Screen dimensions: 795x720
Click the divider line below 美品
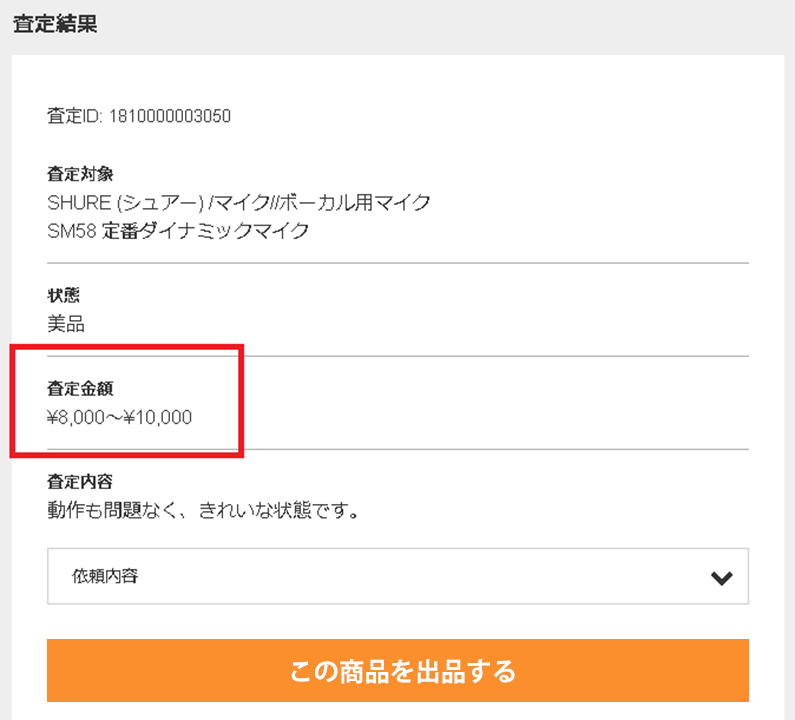[397, 355]
